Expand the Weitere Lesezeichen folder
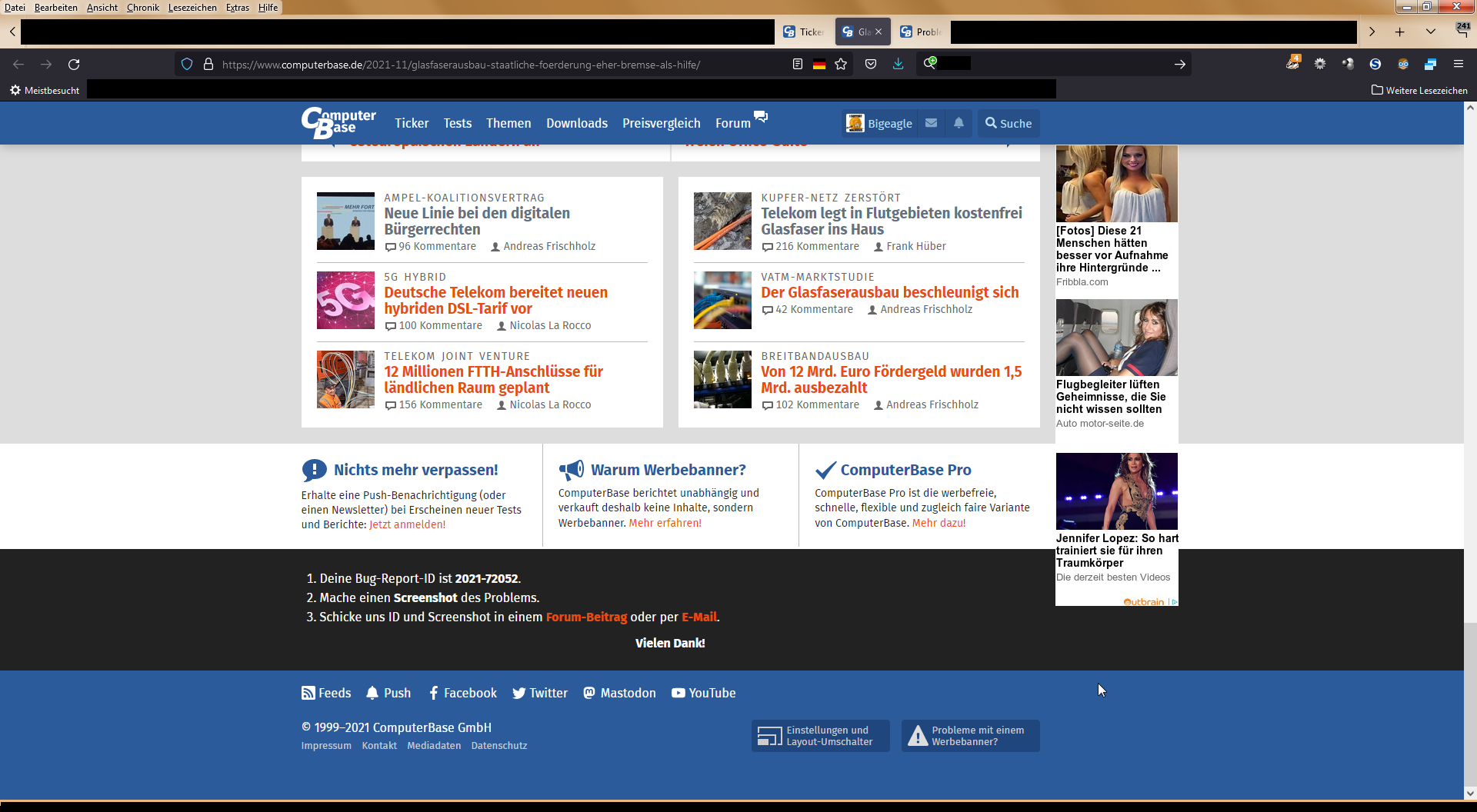1477x812 pixels. click(x=1419, y=90)
